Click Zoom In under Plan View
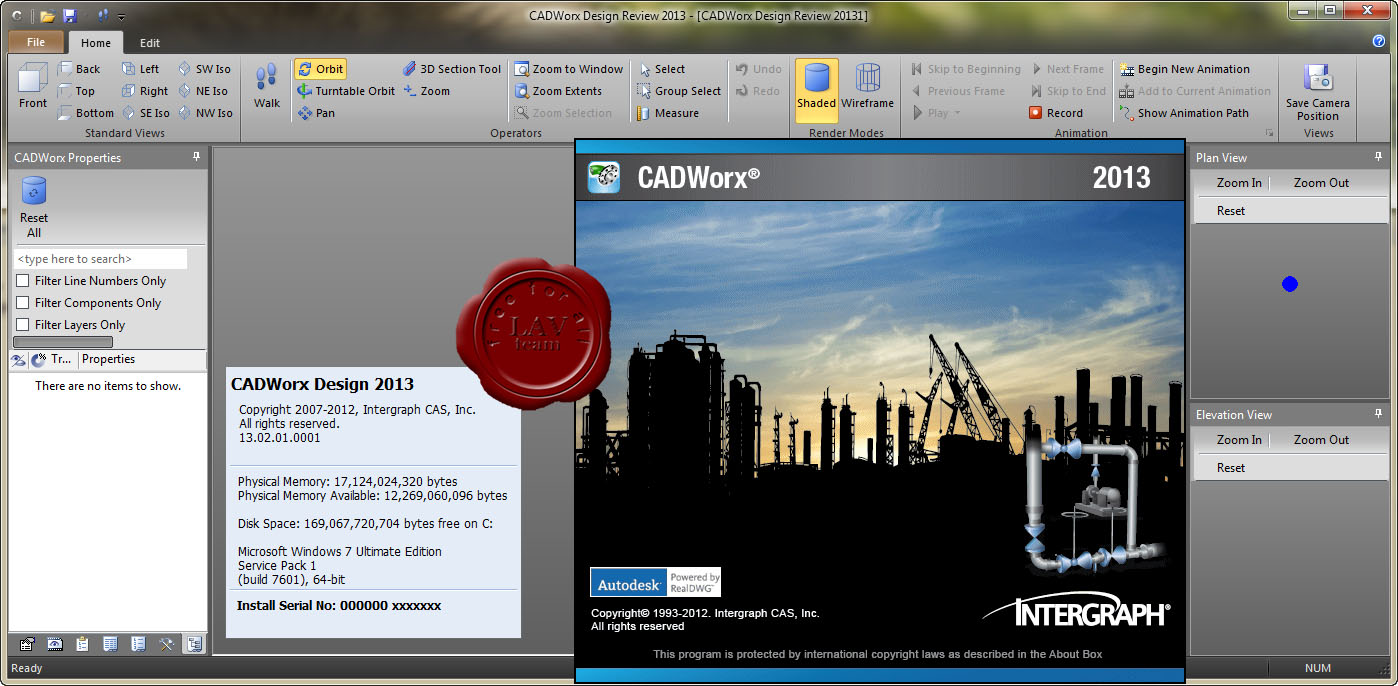Screen dimensions: 1398x686 [1239, 183]
